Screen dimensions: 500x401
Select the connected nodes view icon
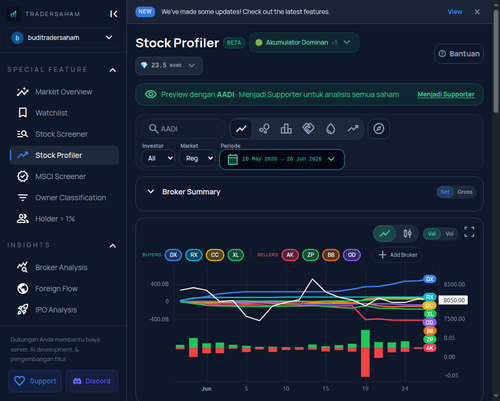click(x=264, y=129)
